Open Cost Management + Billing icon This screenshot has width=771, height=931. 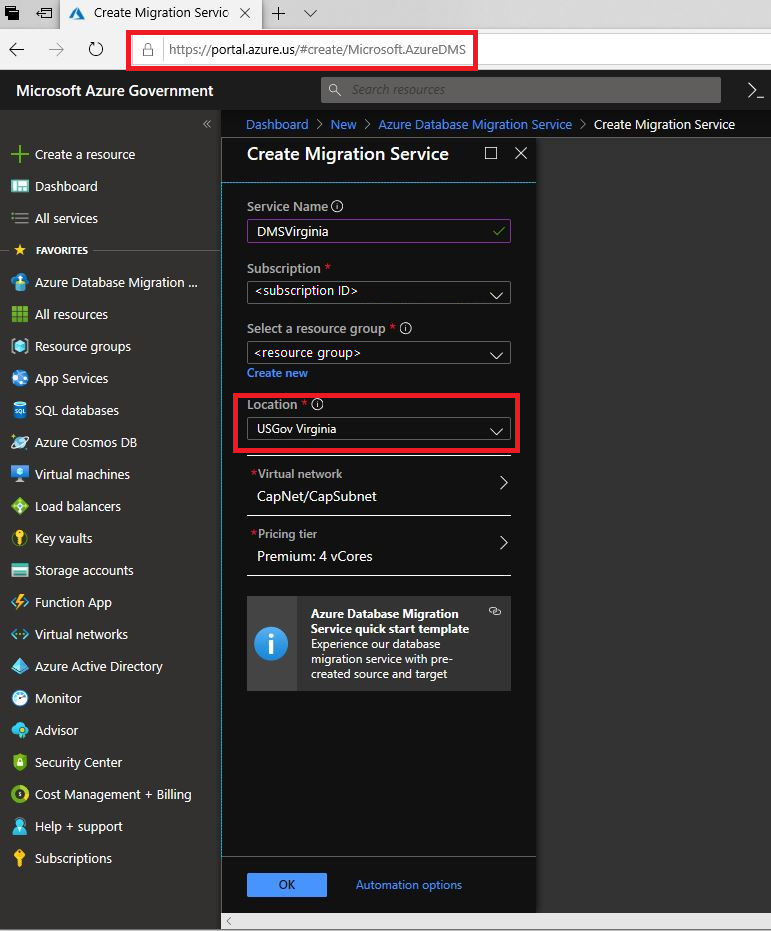tap(20, 794)
